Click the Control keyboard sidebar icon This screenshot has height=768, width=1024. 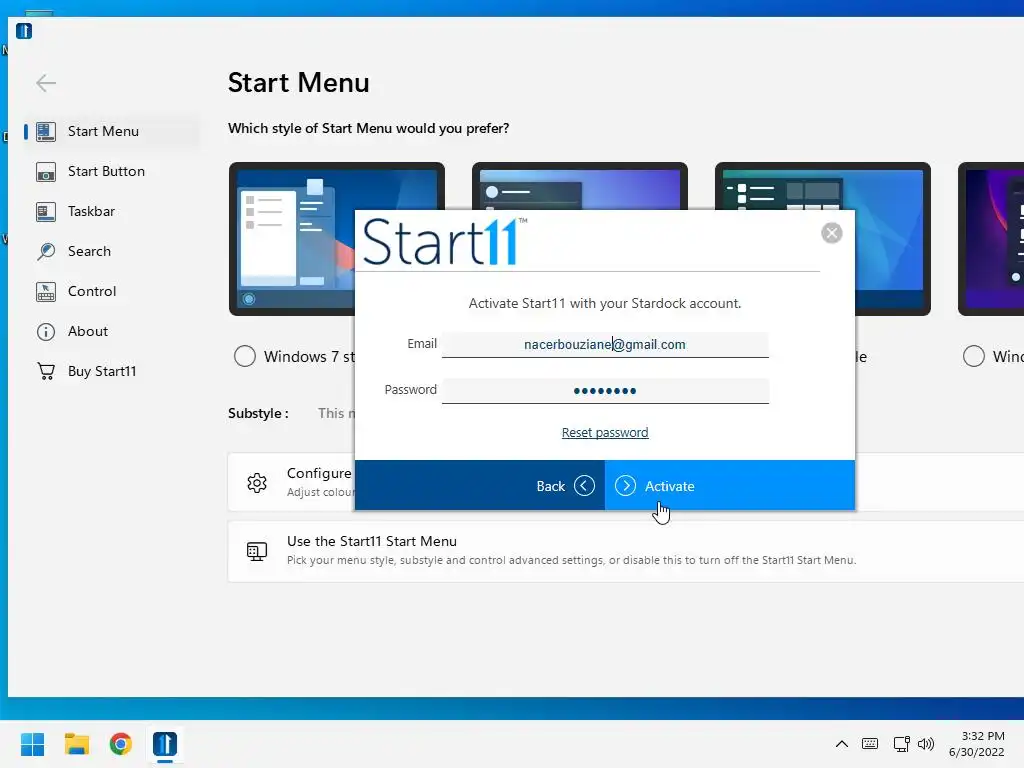(x=46, y=291)
